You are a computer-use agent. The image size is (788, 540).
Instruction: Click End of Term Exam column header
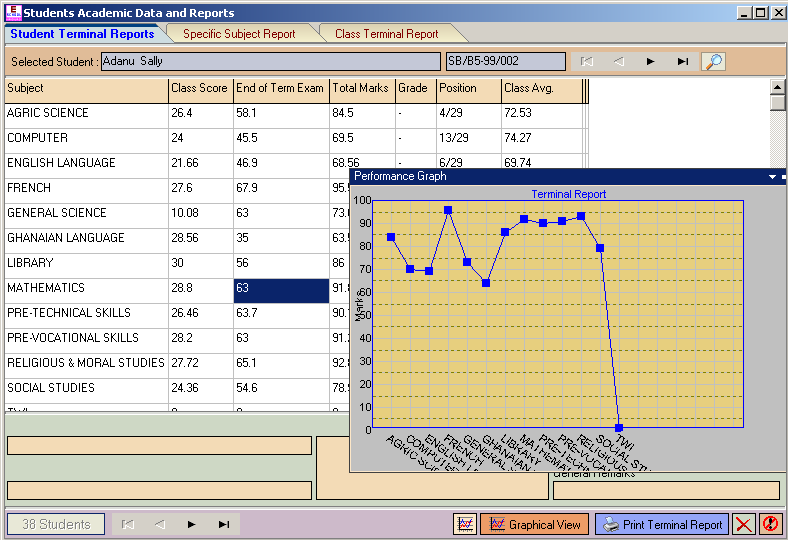[x=281, y=91]
